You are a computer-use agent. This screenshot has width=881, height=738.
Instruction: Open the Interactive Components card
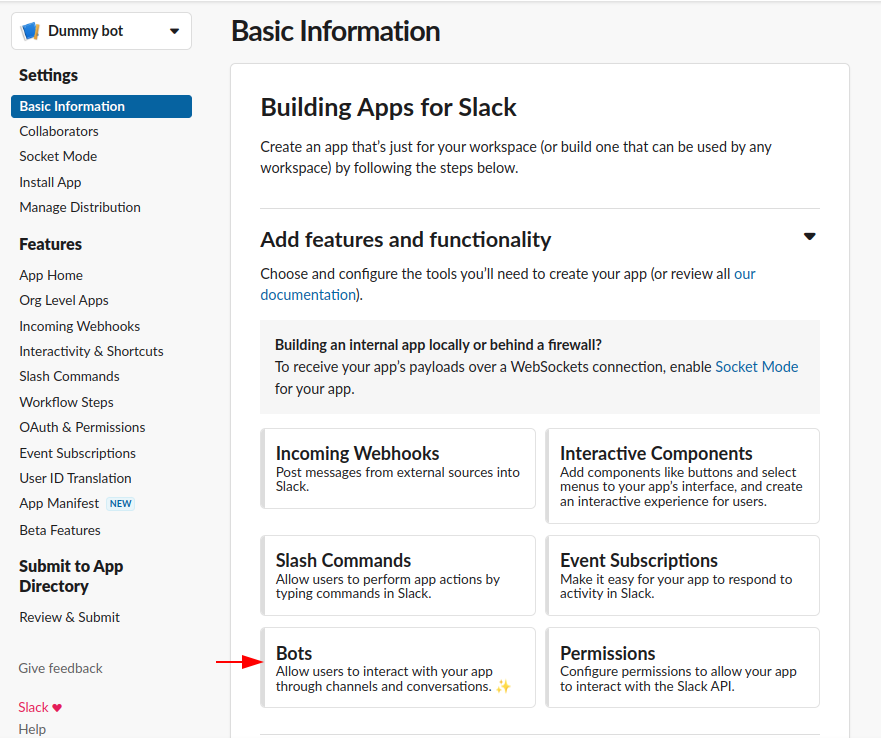682,476
